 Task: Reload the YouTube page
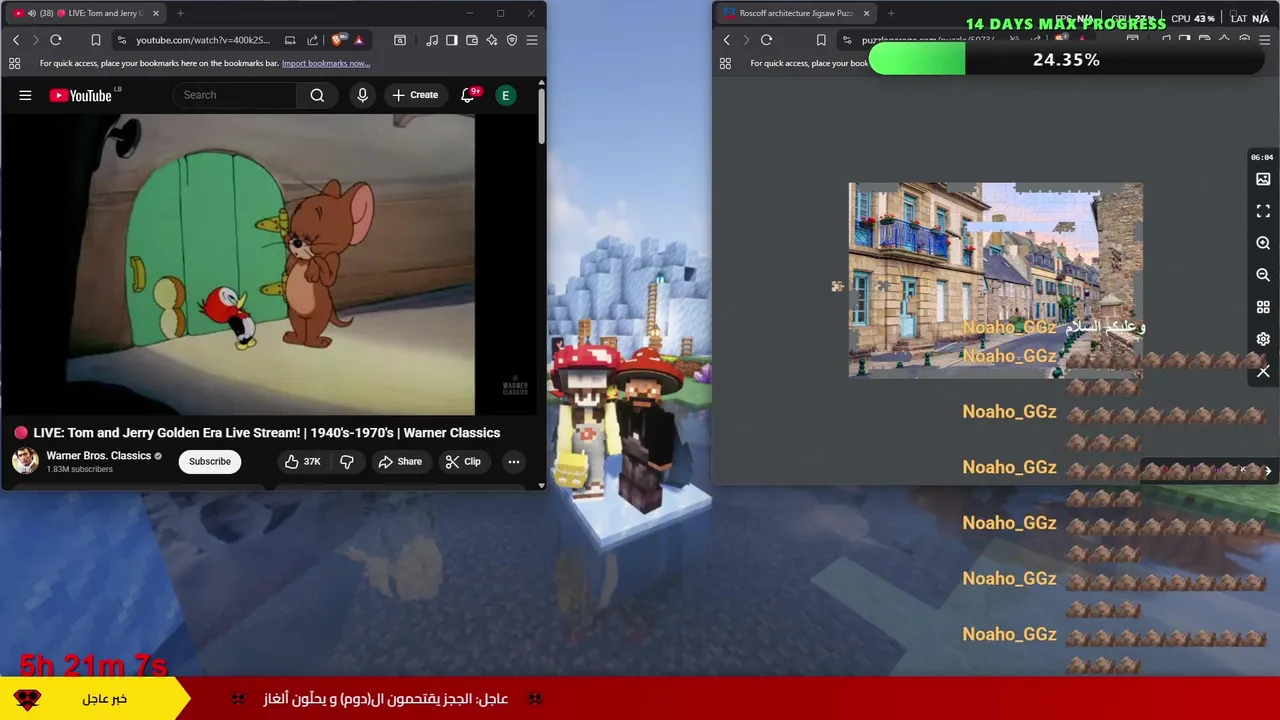click(x=56, y=40)
